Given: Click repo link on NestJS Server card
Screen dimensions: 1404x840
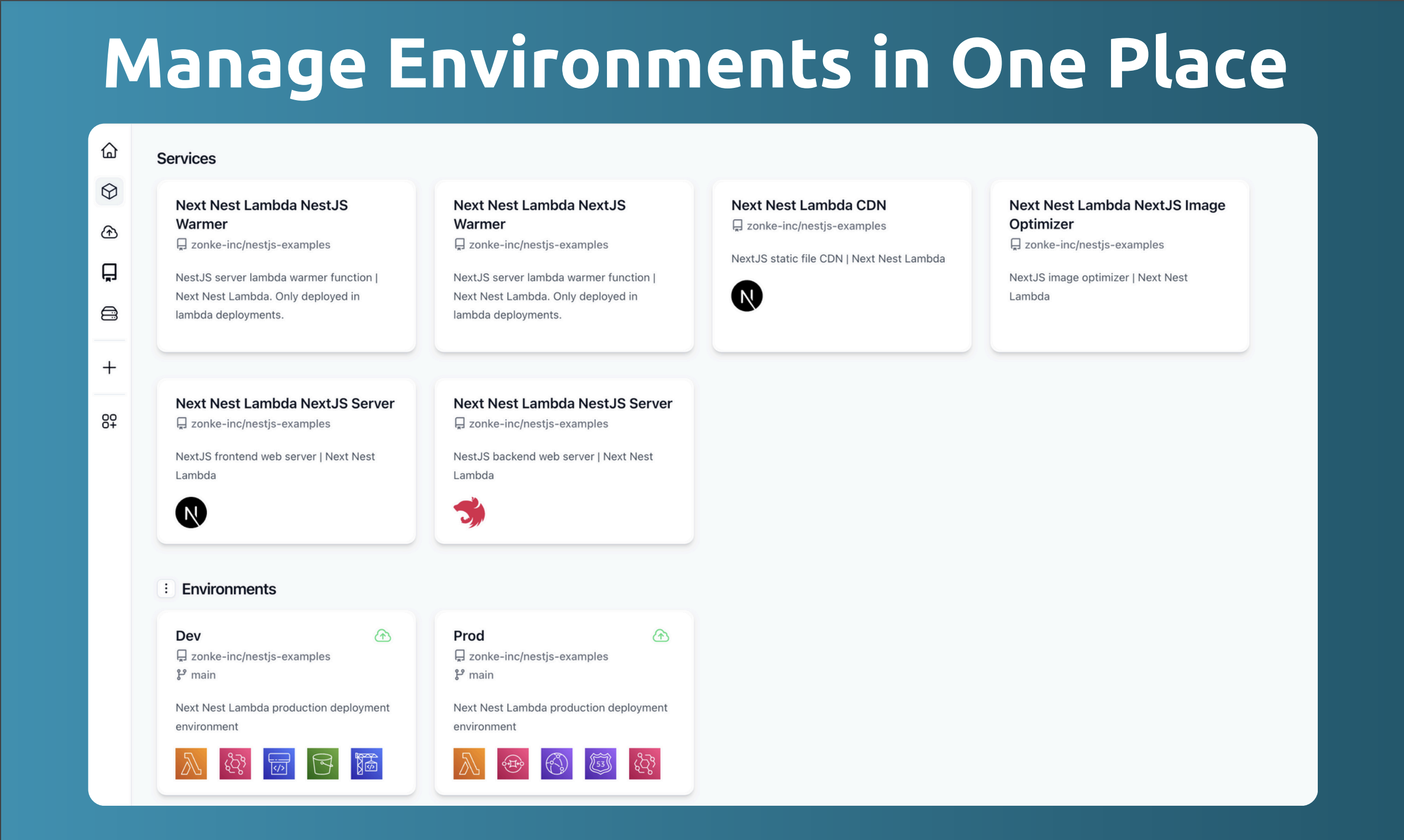Looking at the screenshot, I should pyautogui.click(x=538, y=423).
